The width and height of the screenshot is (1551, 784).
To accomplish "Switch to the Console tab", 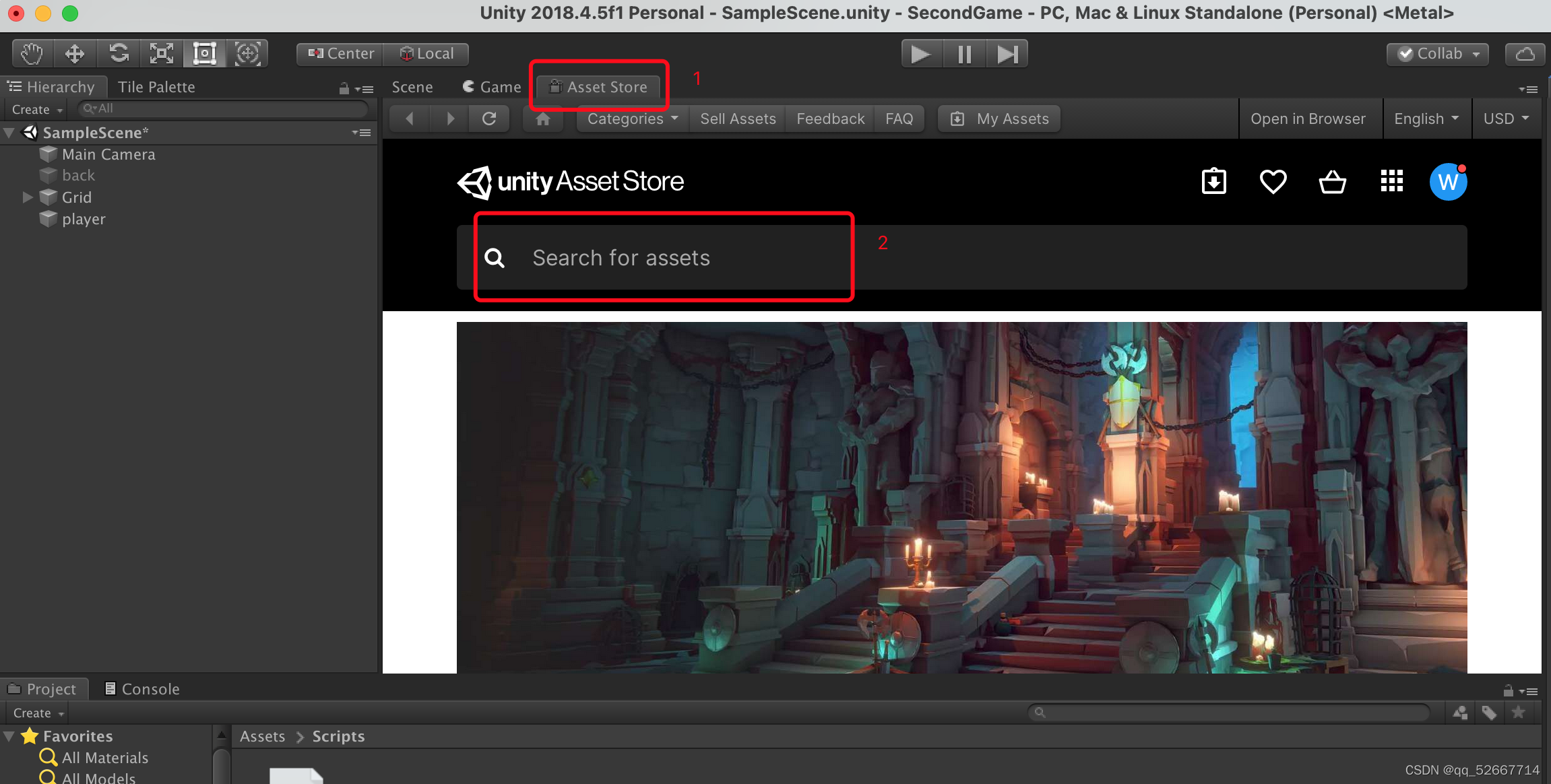I will [142, 689].
